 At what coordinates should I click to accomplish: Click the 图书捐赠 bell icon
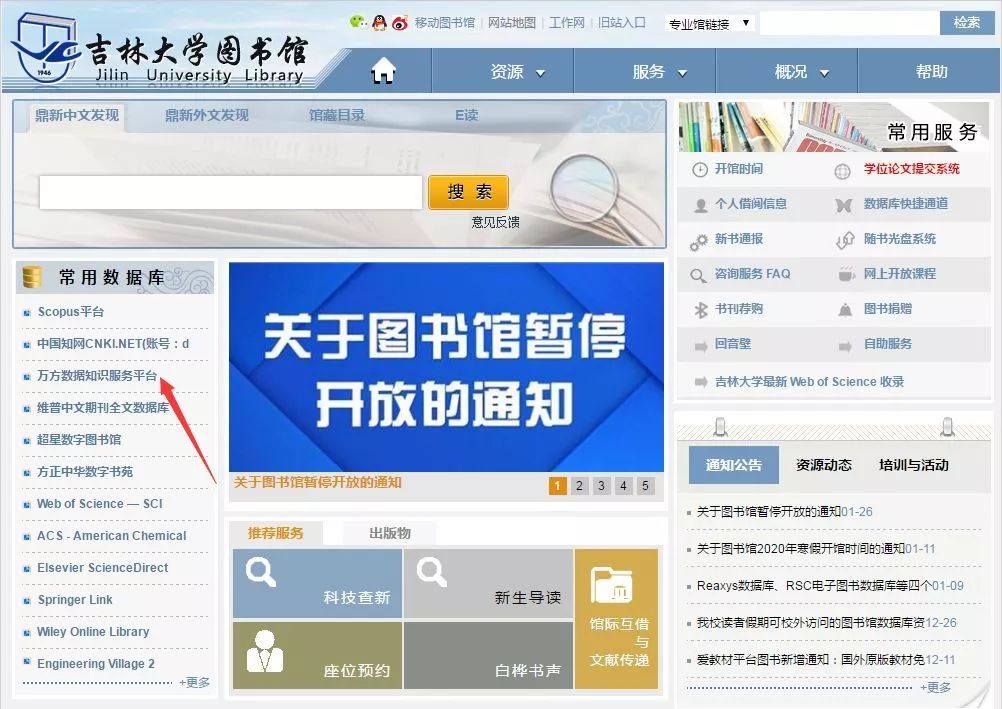point(845,310)
